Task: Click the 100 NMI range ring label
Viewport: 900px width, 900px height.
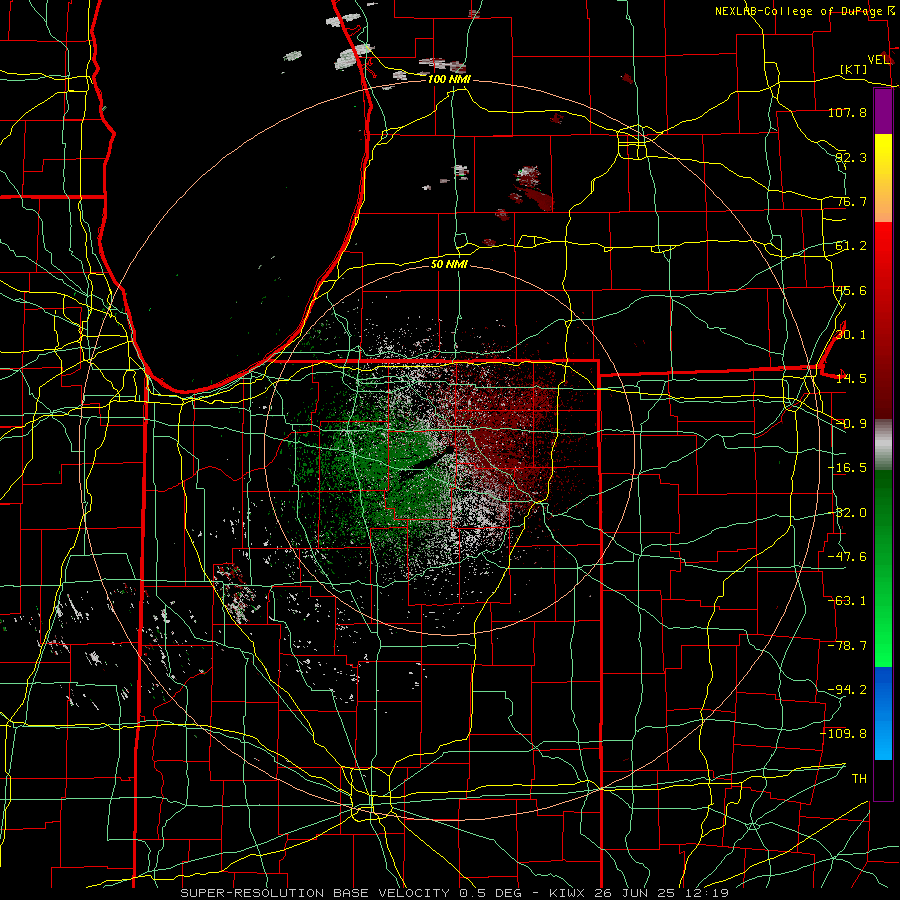Action: 449,79
